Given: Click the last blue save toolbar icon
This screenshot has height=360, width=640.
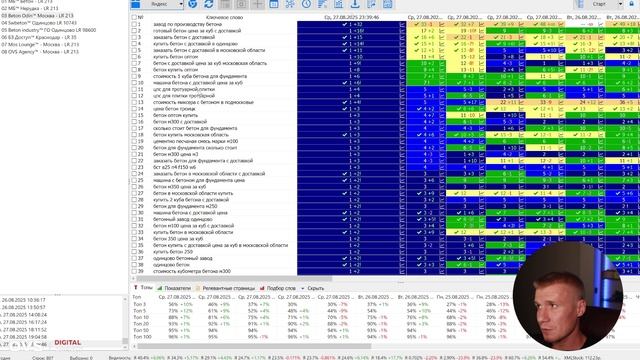Looking at the screenshot, I should pos(388,4).
